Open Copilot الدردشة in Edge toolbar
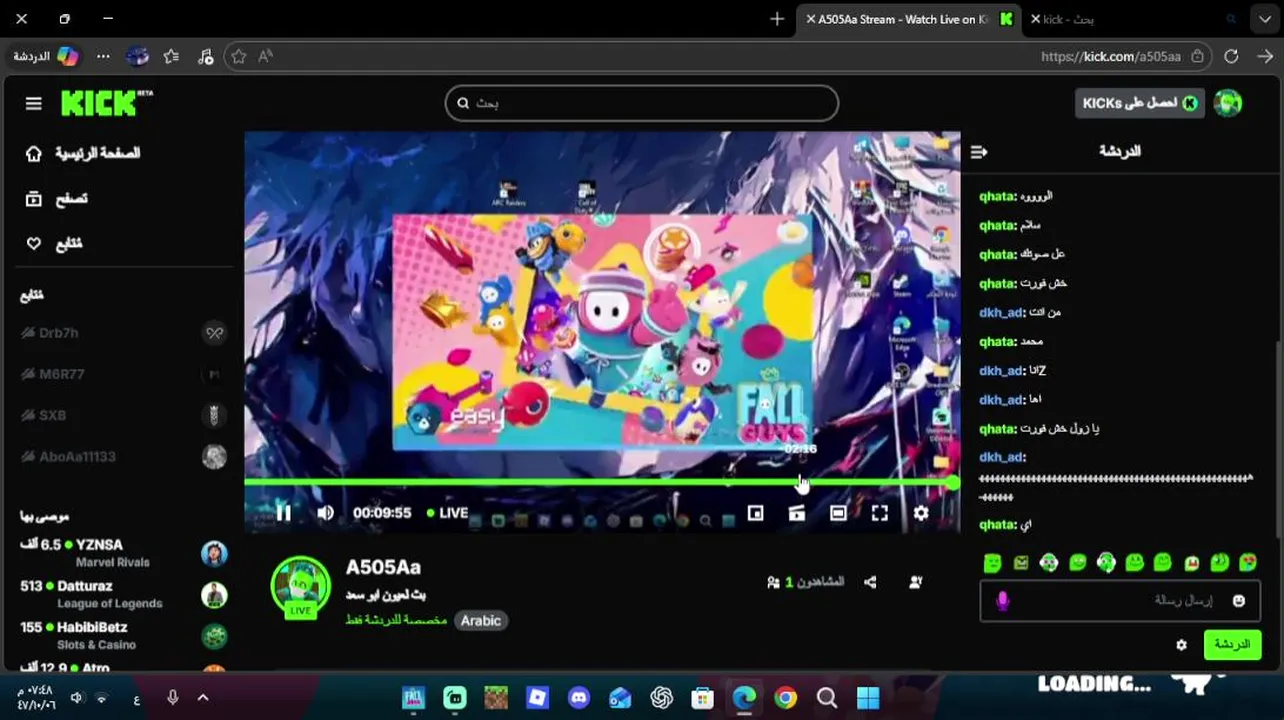 (x=45, y=57)
